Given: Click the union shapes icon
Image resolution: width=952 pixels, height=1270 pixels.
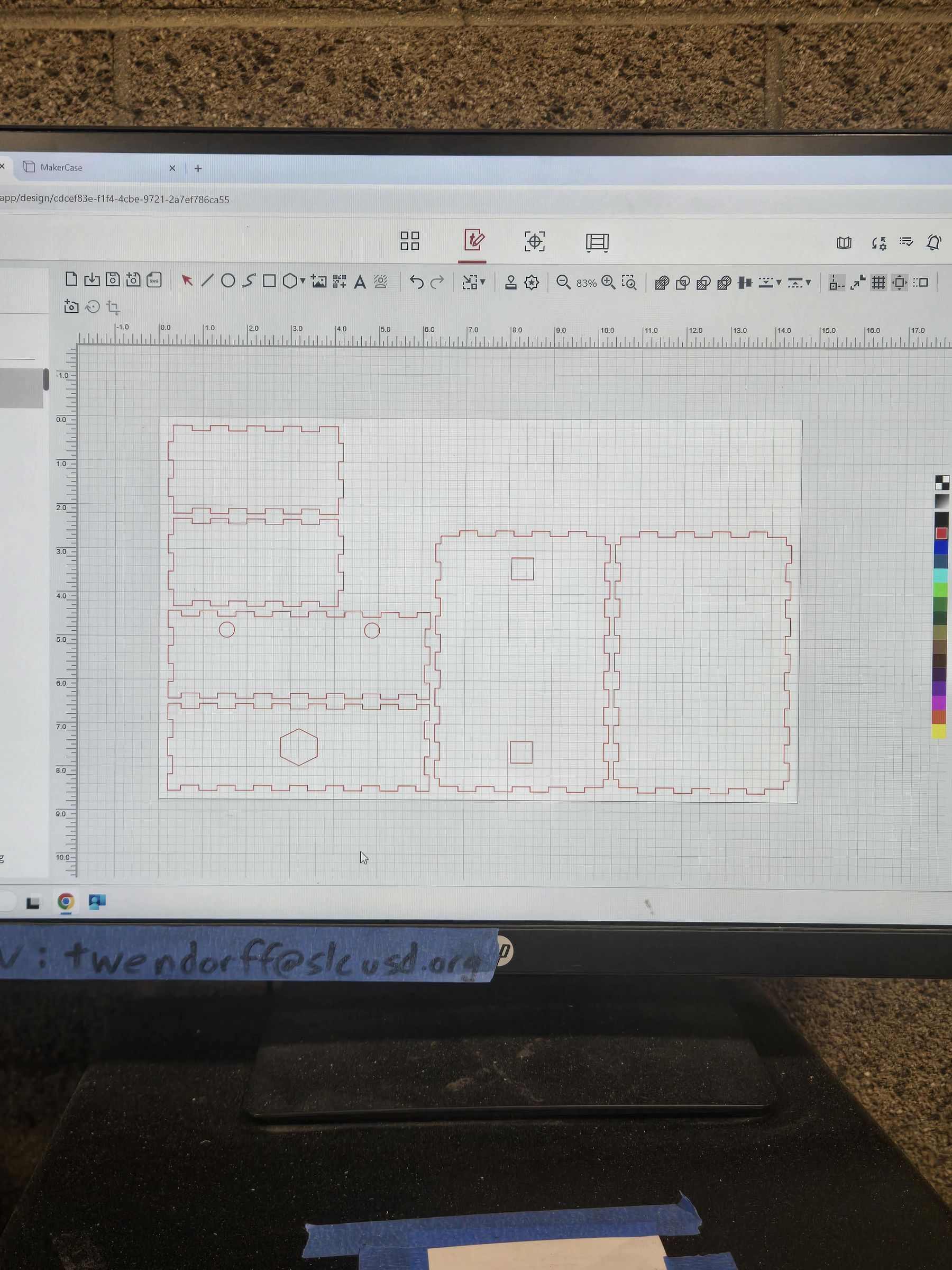Looking at the screenshot, I should coord(662,283).
